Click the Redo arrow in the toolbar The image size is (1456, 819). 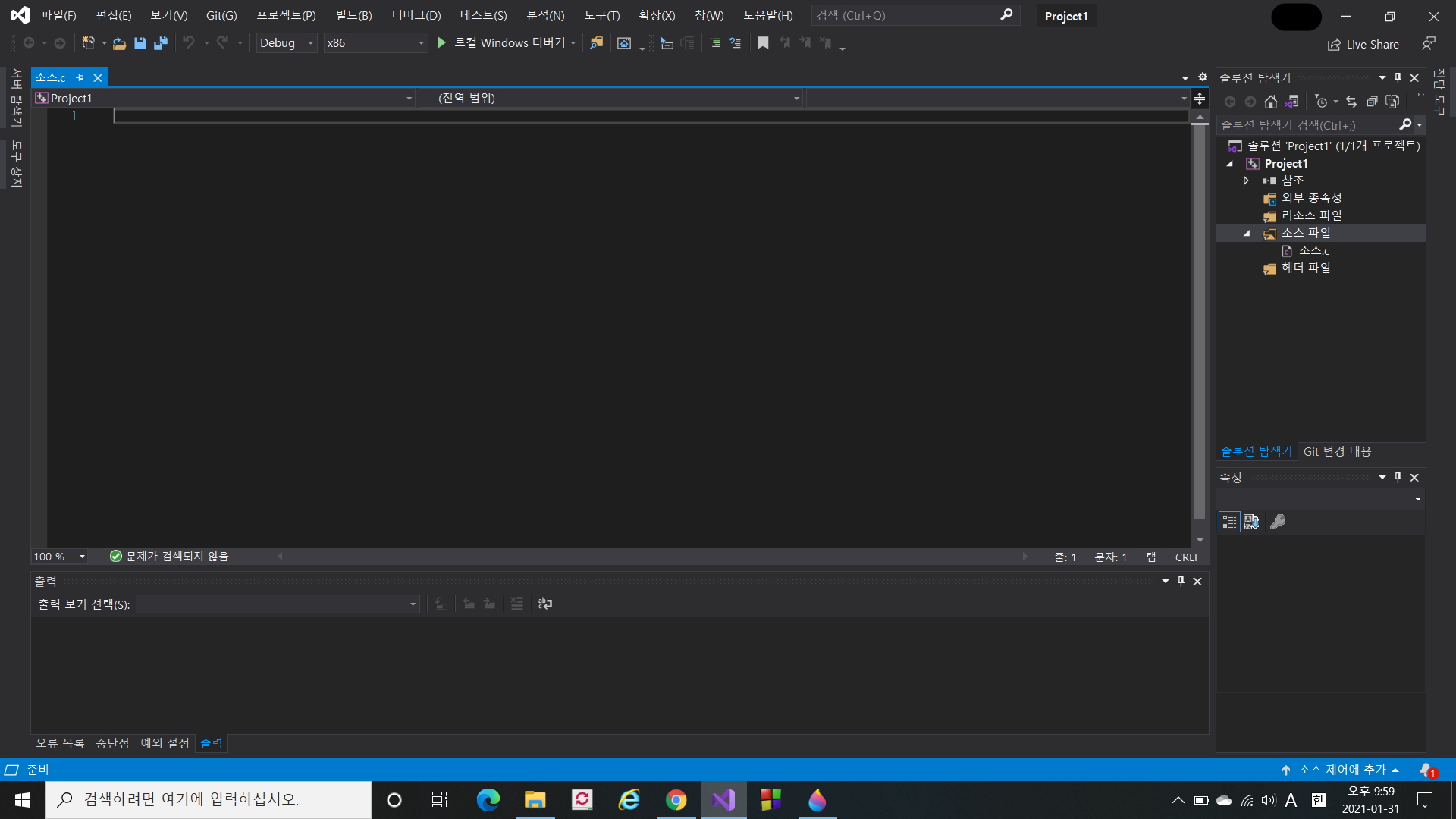tap(222, 43)
